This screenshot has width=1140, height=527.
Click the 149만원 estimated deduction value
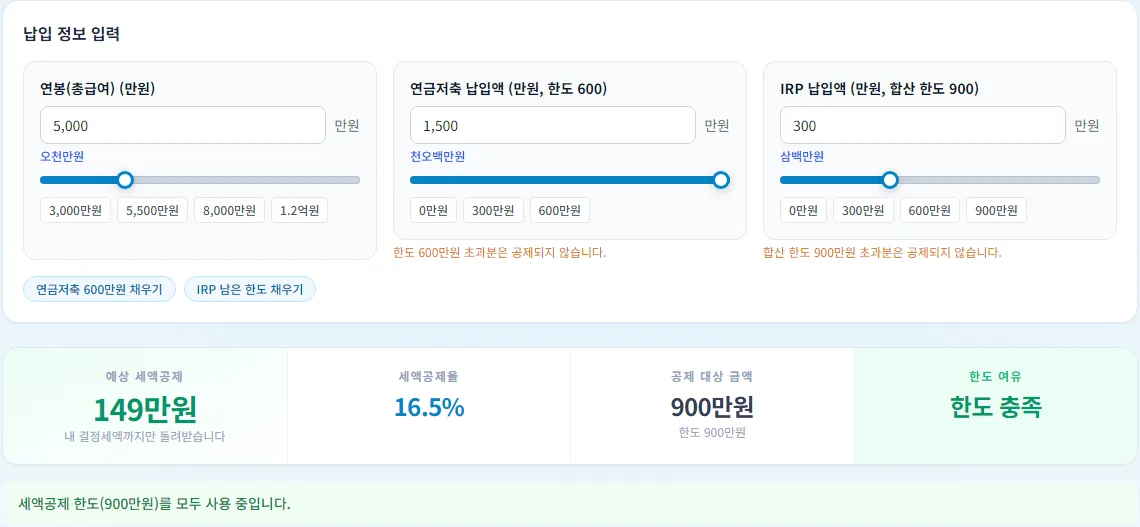(145, 409)
